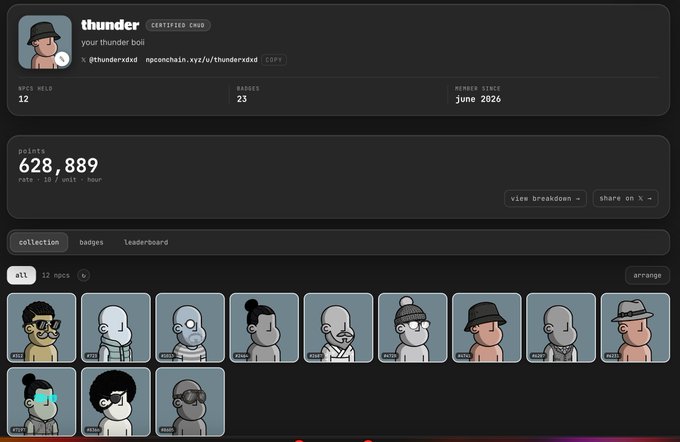Open the view breakdown button
This screenshot has width=680, height=442.
(x=545, y=198)
